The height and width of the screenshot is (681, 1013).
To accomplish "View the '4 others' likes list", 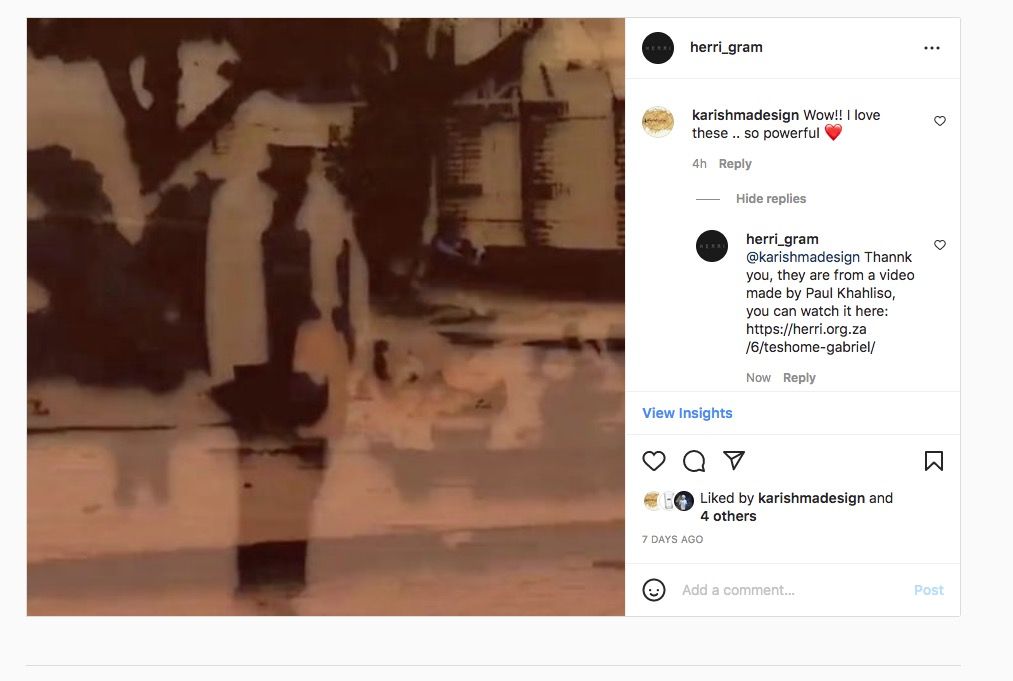I will click(728, 516).
